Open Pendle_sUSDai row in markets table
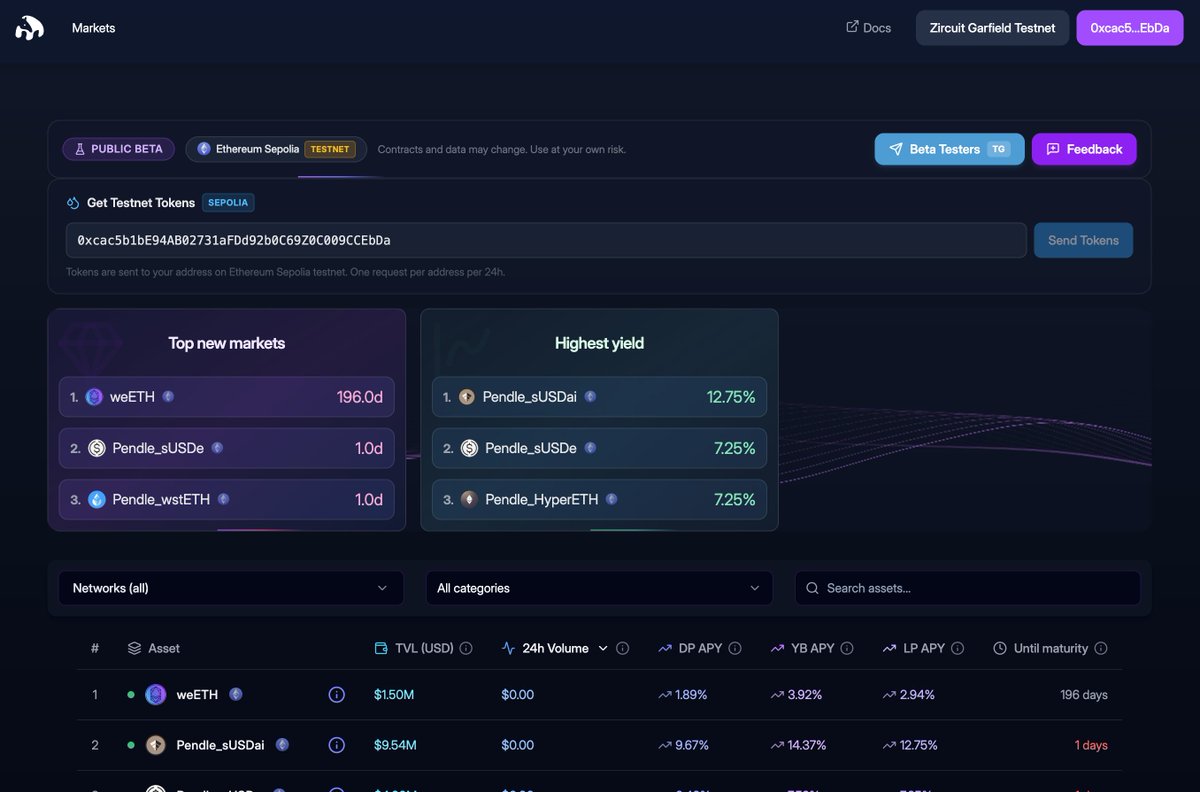Screen dimensions: 1200x792 (x=599, y=745)
